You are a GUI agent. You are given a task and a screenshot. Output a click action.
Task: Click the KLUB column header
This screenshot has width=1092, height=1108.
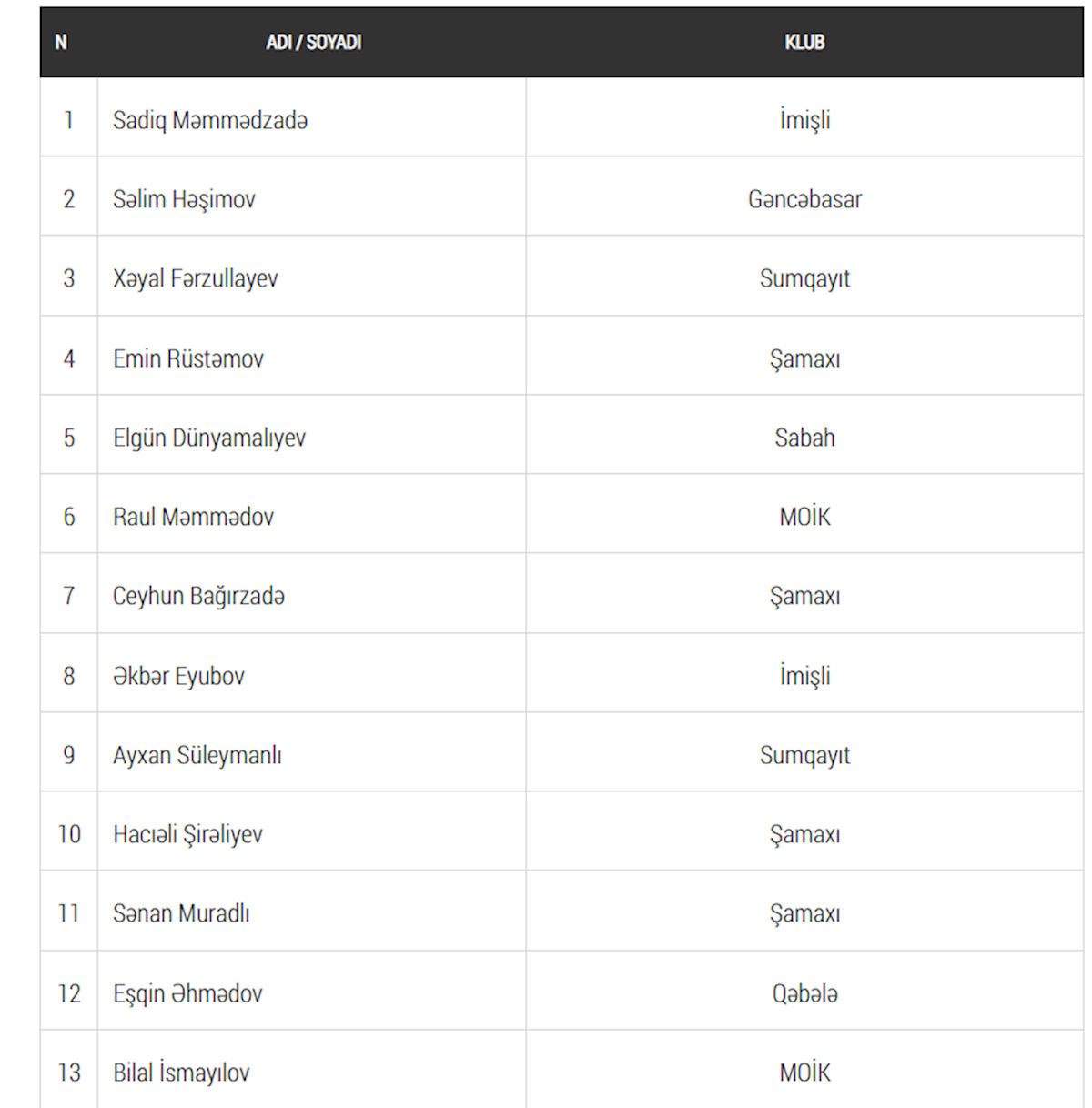[804, 42]
